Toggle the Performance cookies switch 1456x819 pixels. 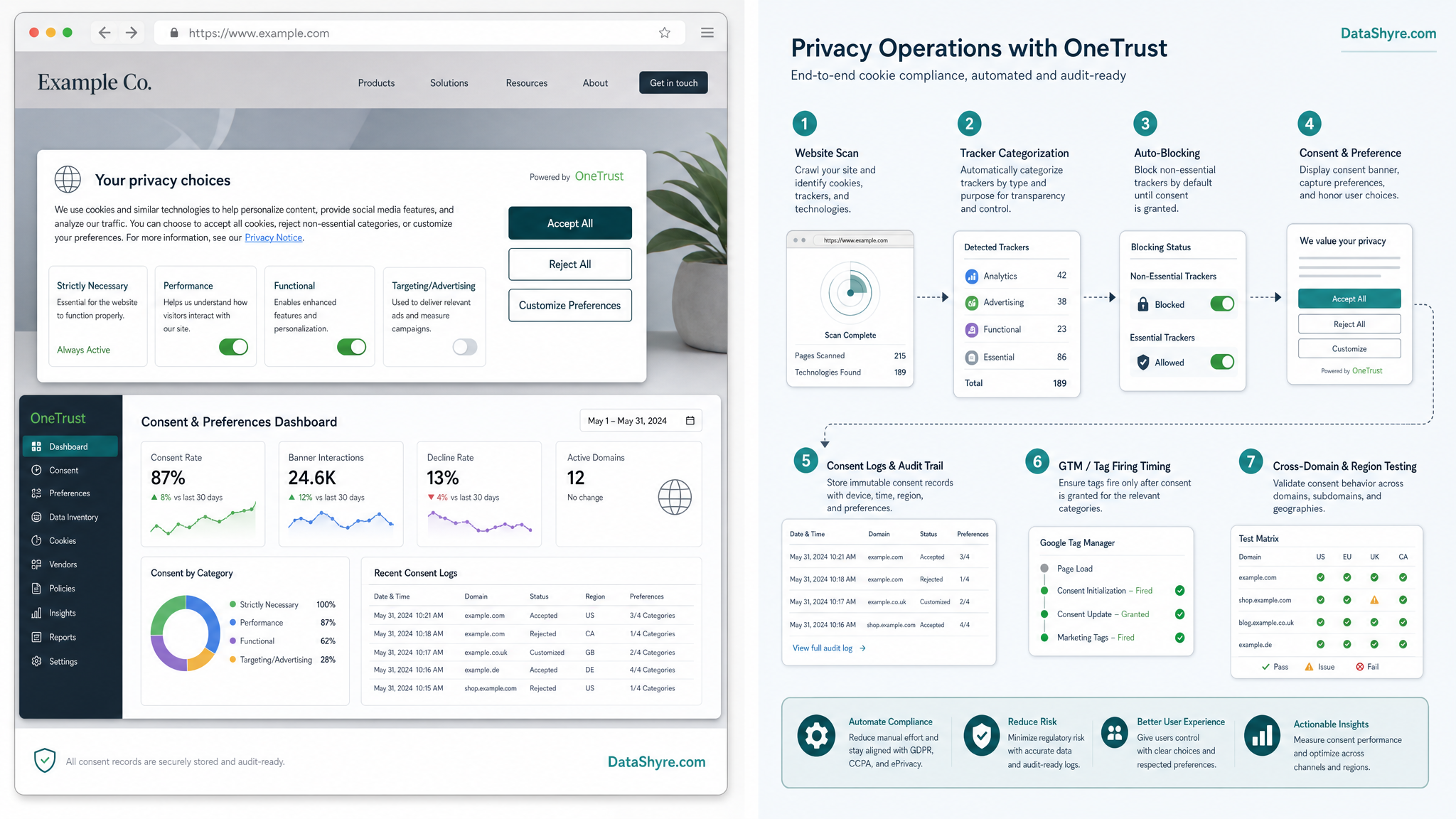pyautogui.click(x=233, y=347)
